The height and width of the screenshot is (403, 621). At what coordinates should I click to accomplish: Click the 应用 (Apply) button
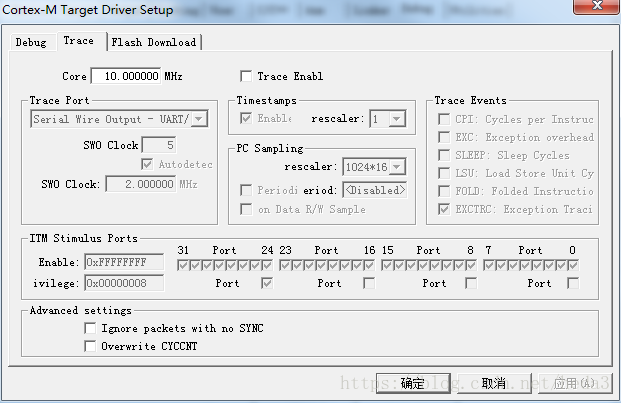575,383
